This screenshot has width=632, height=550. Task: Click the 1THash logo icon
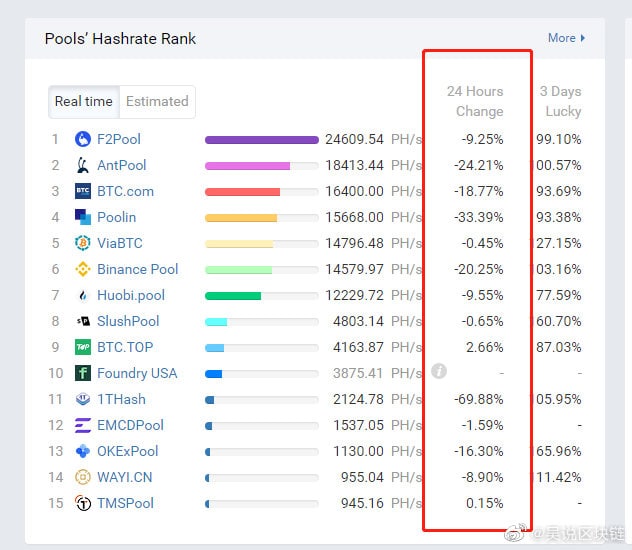[x=83, y=399]
